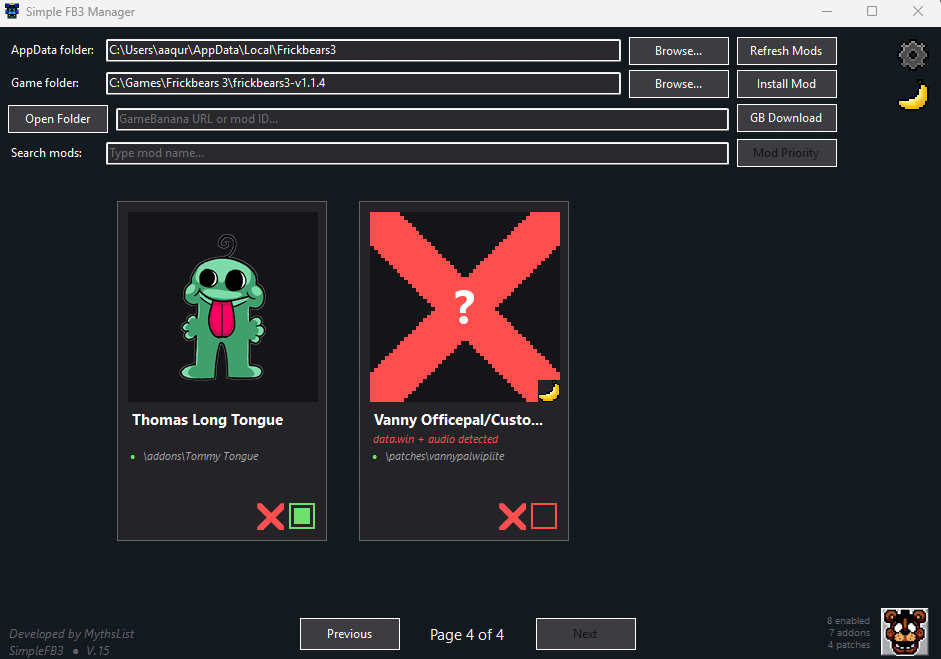This screenshot has height=659, width=941.
Task: Click Mod Priority button
Action: [786, 153]
